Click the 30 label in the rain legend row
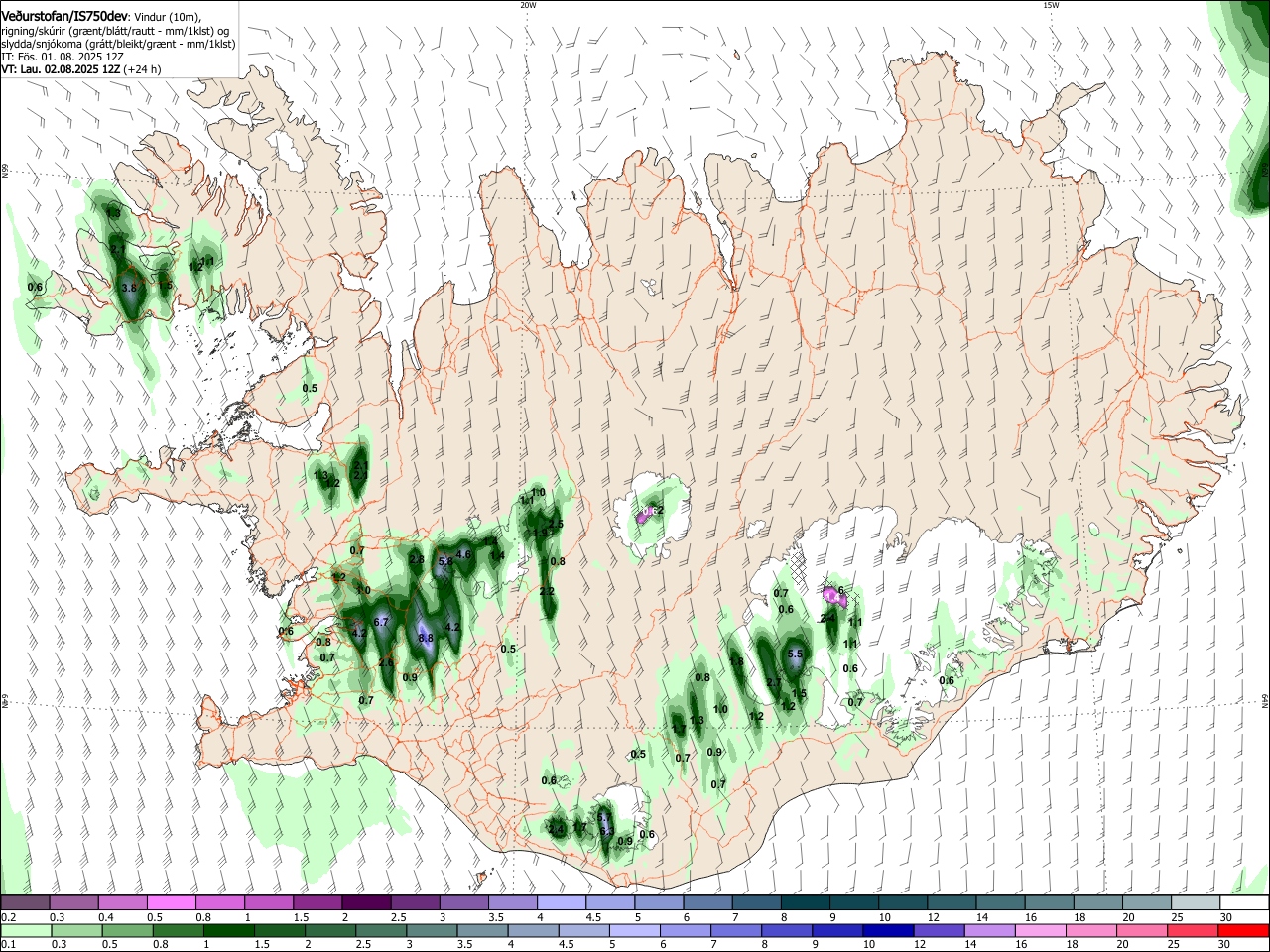The height and width of the screenshot is (952, 1270). [x=1226, y=945]
